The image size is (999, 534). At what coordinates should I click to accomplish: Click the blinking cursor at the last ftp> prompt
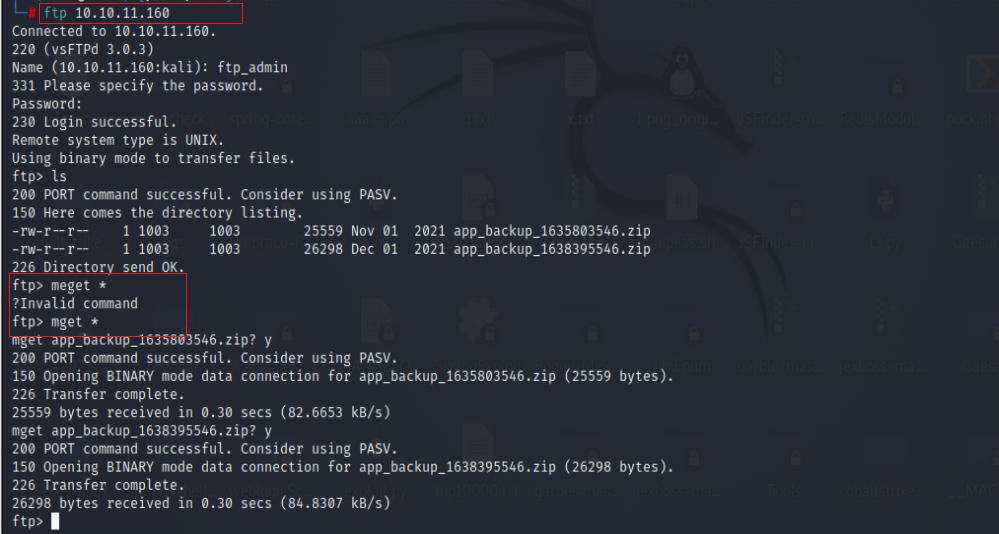click(56, 522)
